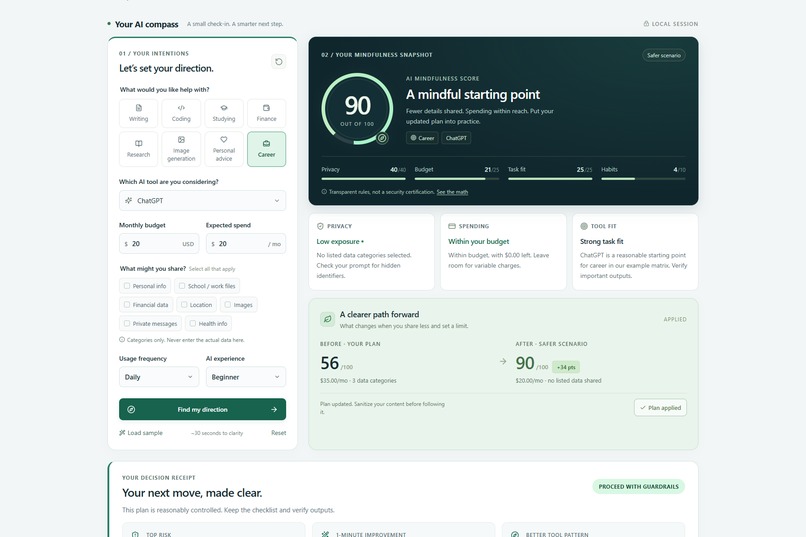This screenshot has width=806, height=537.
Task: Tick the Financial data checkbox
Action: pos(127,305)
